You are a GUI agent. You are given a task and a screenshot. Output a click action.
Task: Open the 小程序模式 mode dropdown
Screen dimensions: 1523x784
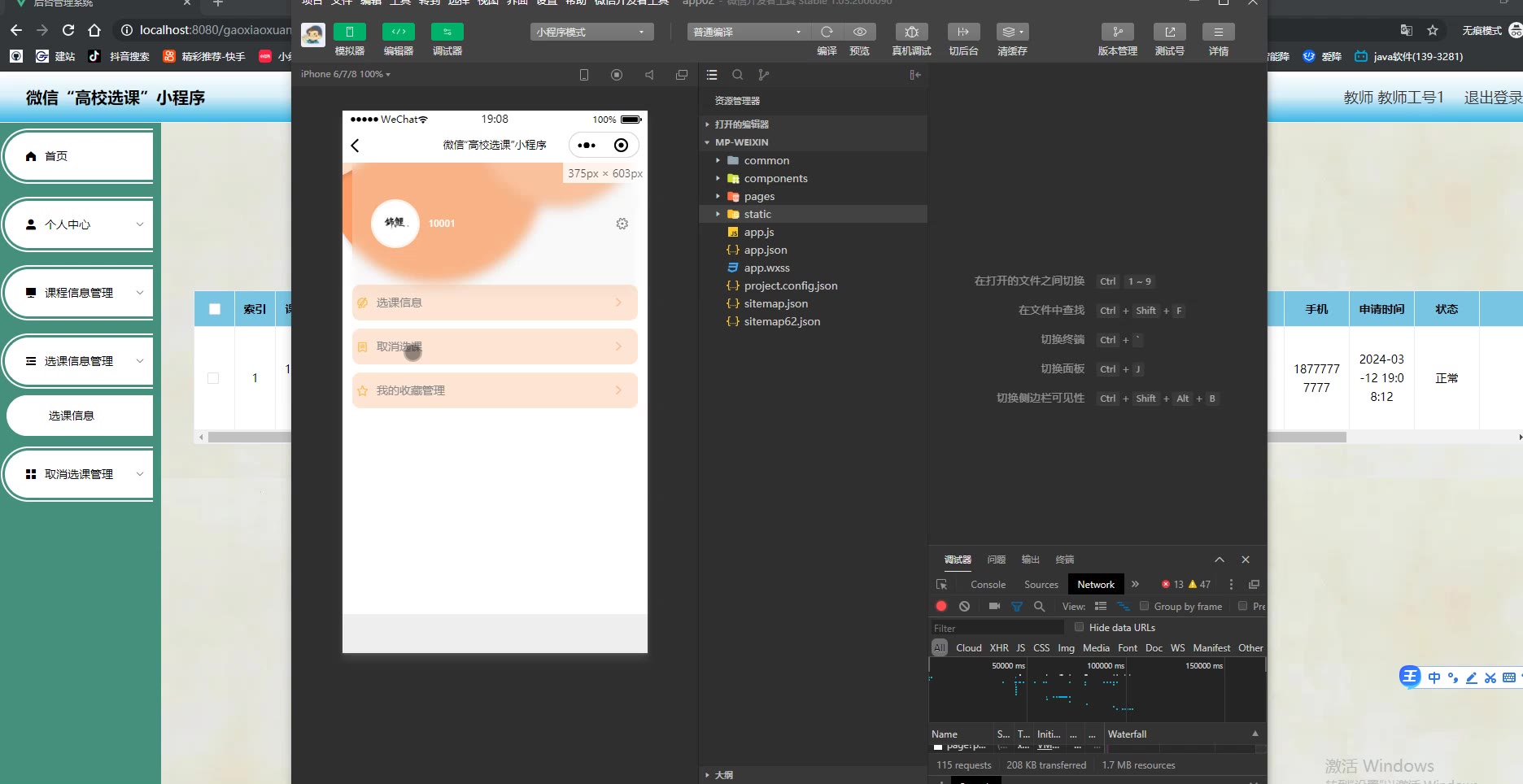click(591, 33)
